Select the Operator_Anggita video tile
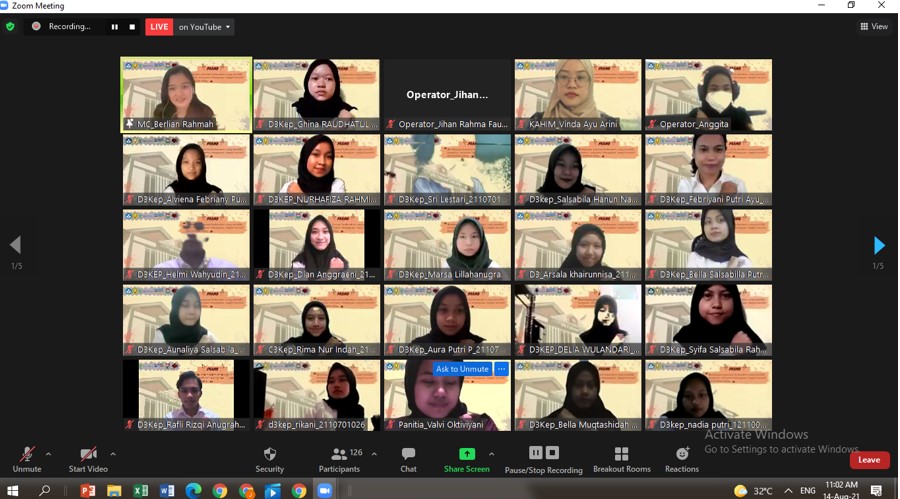 pyautogui.click(x=708, y=95)
